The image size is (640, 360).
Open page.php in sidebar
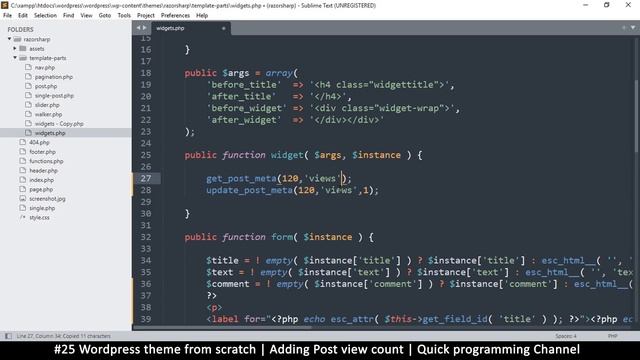(41, 189)
